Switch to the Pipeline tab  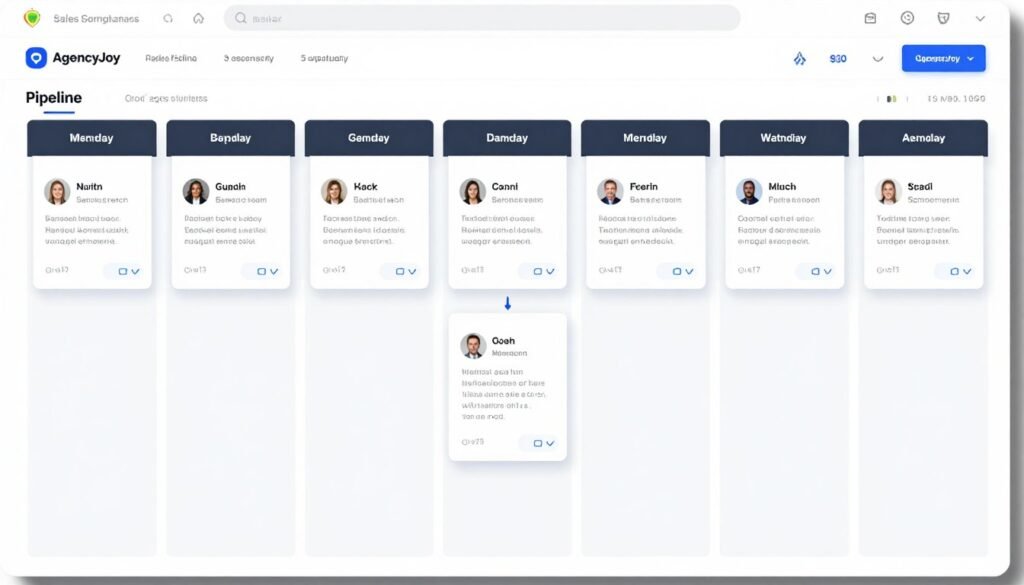pyautogui.click(x=52, y=98)
